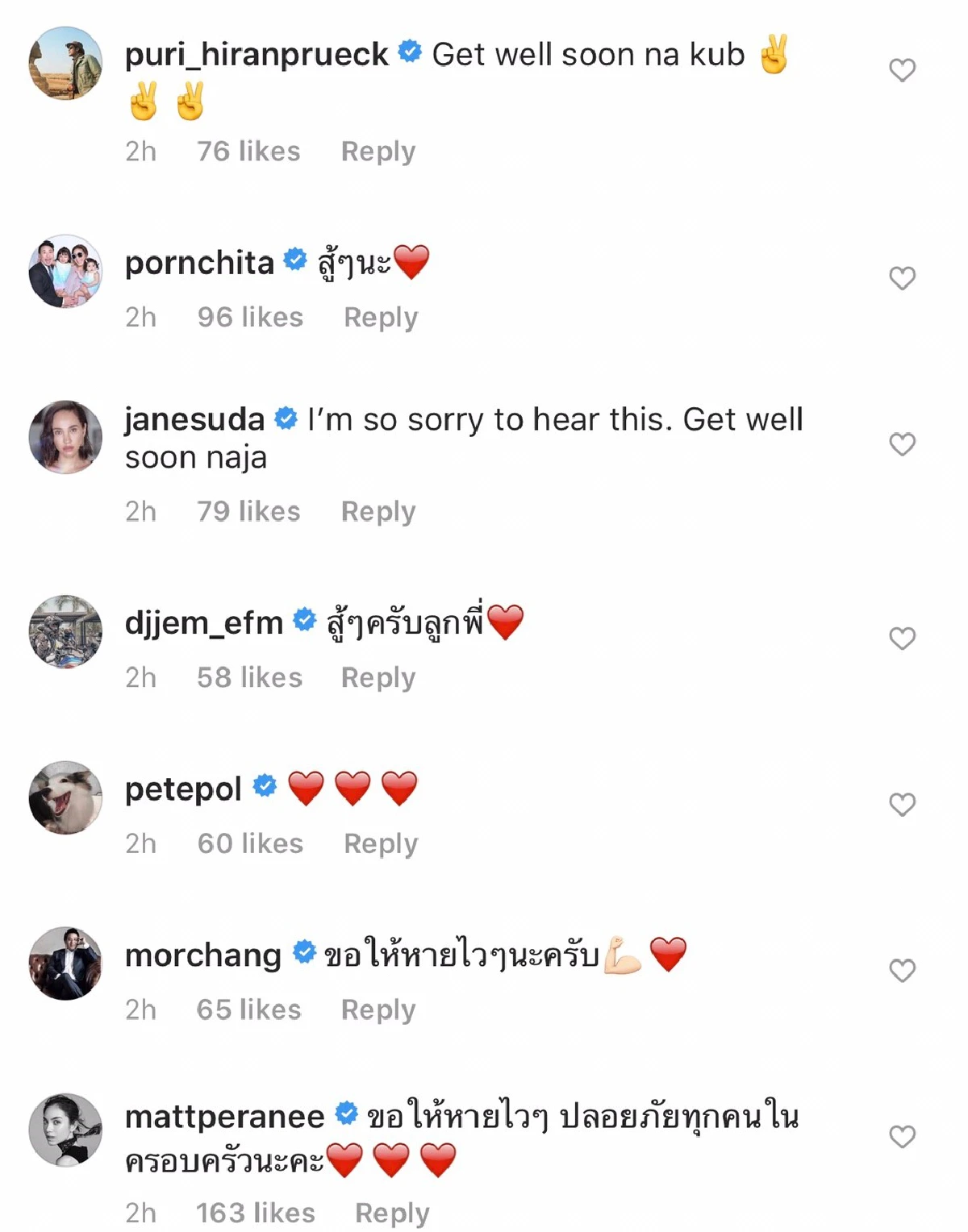Image resolution: width=968 pixels, height=1232 pixels.
Task: Tap the heart beside djjem_efm's comment
Action: click(902, 639)
